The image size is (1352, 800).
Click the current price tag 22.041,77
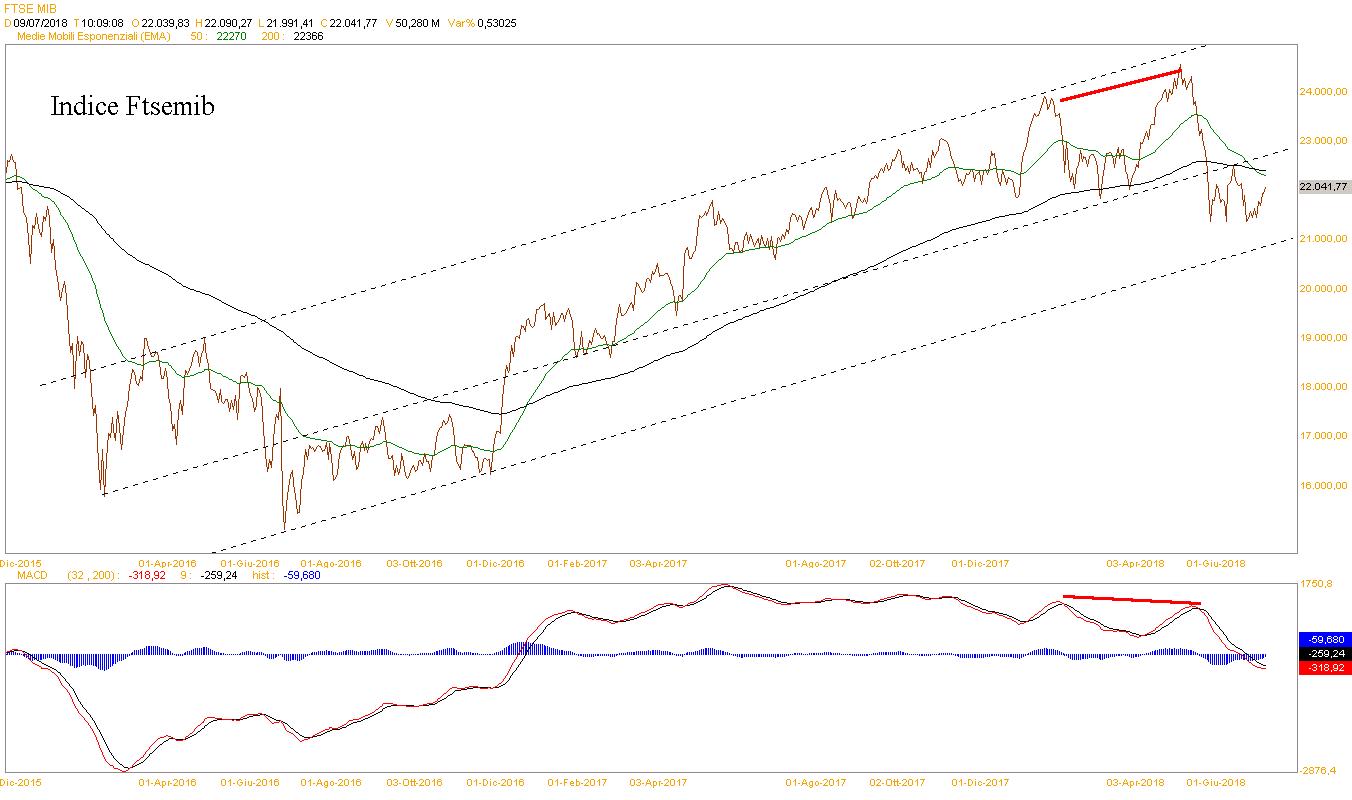pos(1323,187)
